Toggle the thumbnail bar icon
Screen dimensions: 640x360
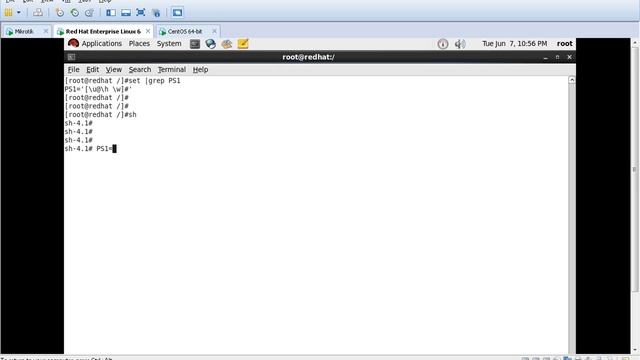126,13
